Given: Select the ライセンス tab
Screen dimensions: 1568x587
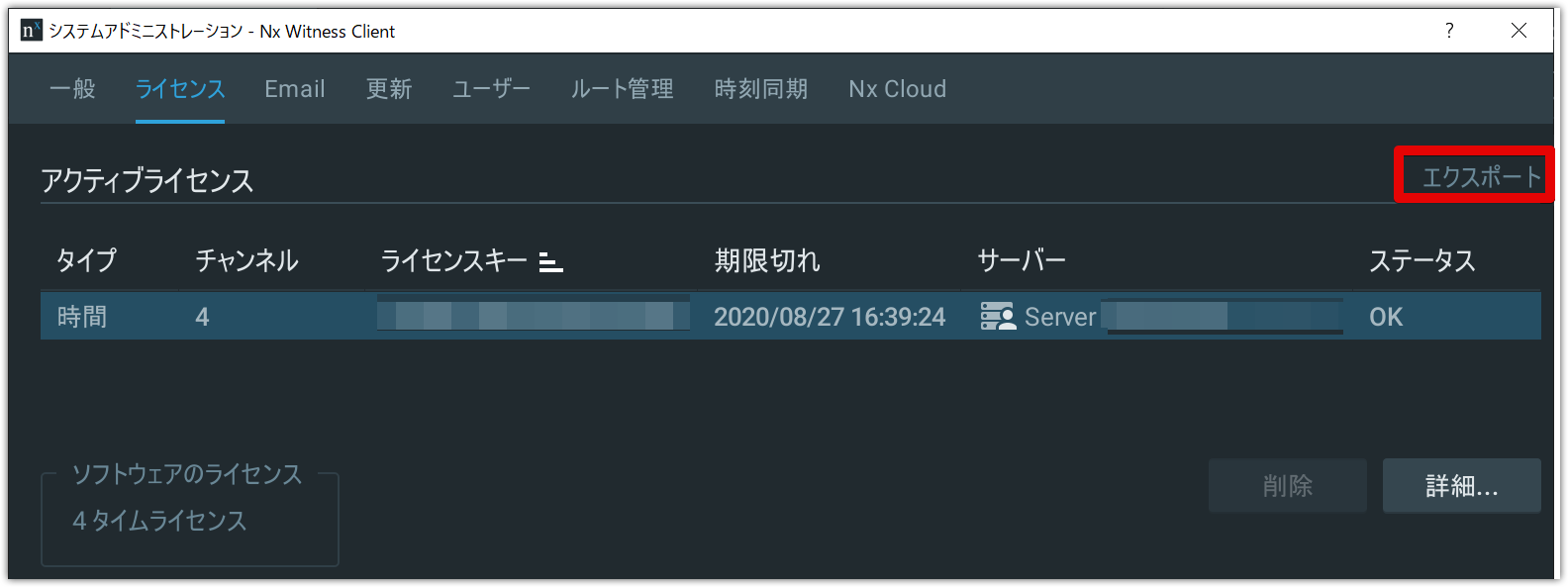Looking at the screenshot, I should [x=180, y=89].
